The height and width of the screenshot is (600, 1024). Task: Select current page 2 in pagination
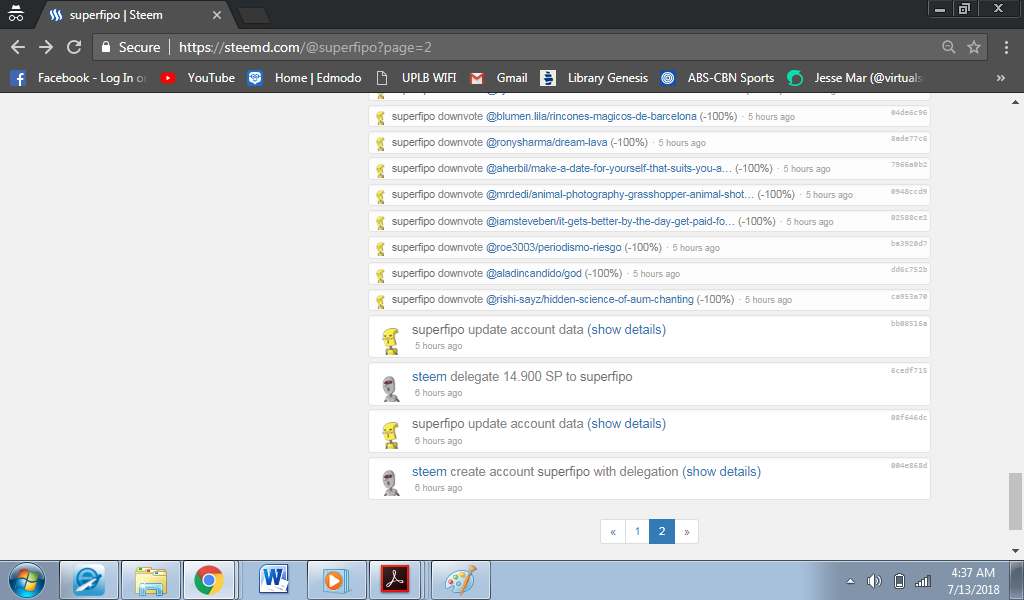tap(662, 531)
